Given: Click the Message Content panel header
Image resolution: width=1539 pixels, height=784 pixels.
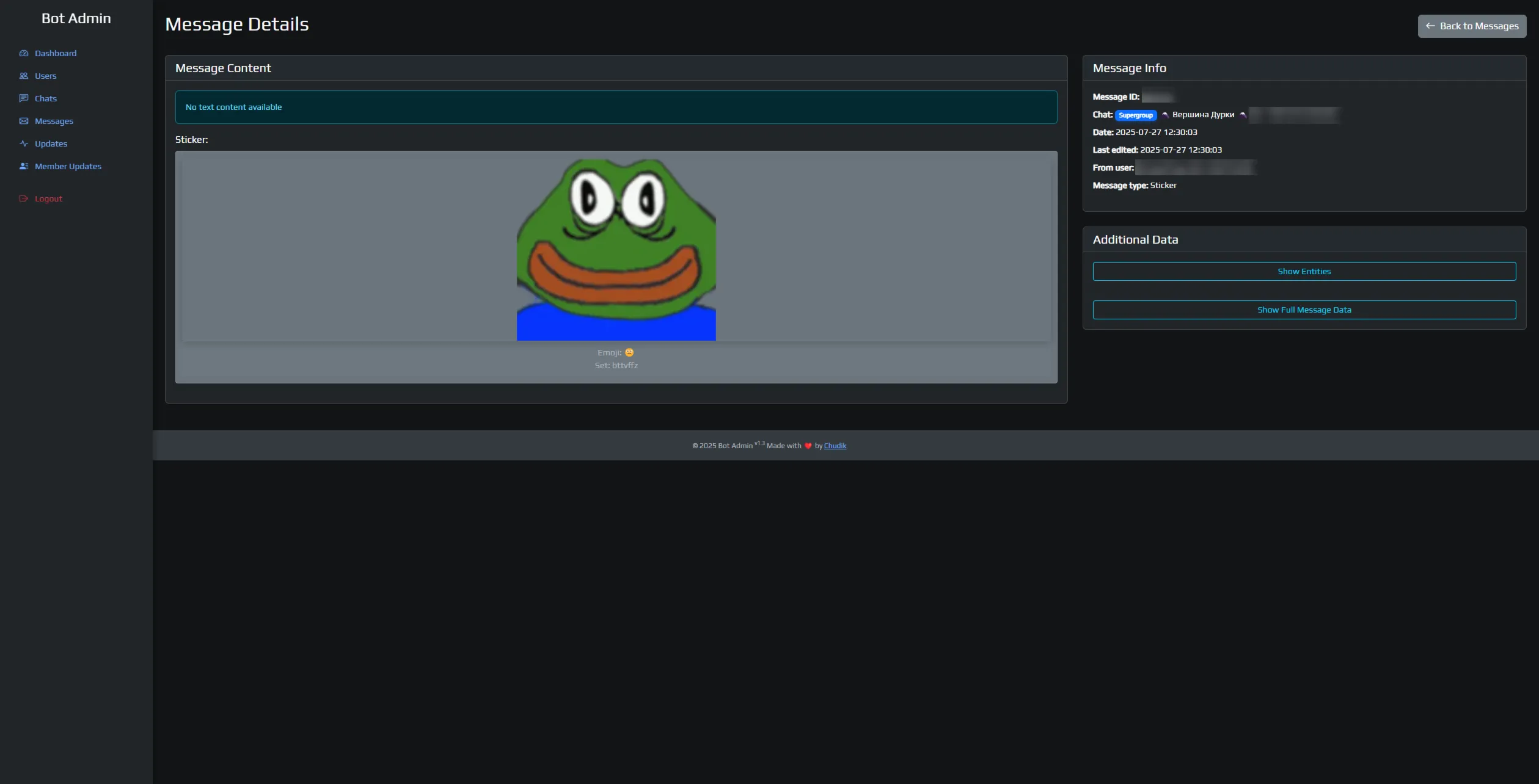Looking at the screenshot, I should (616, 68).
